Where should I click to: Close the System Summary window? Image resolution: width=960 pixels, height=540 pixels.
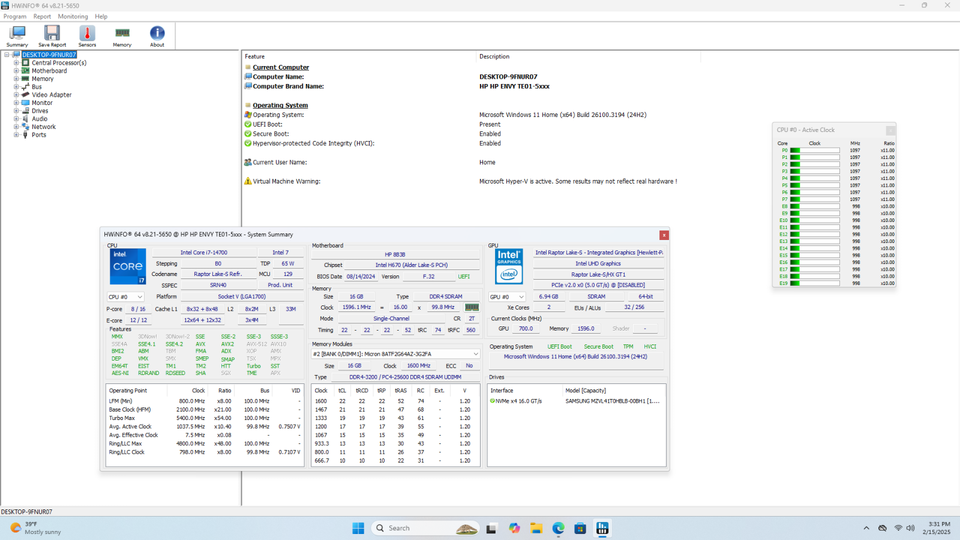663,235
